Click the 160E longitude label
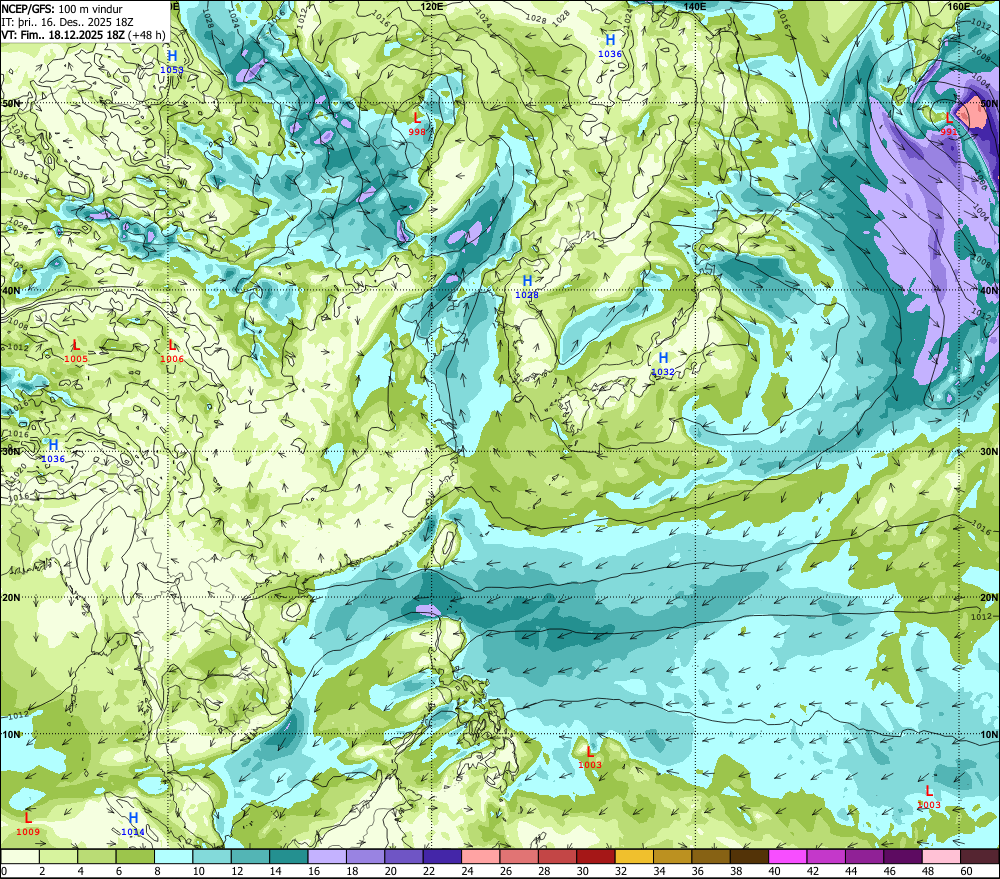The image size is (1000, 879). coord(959,6)
